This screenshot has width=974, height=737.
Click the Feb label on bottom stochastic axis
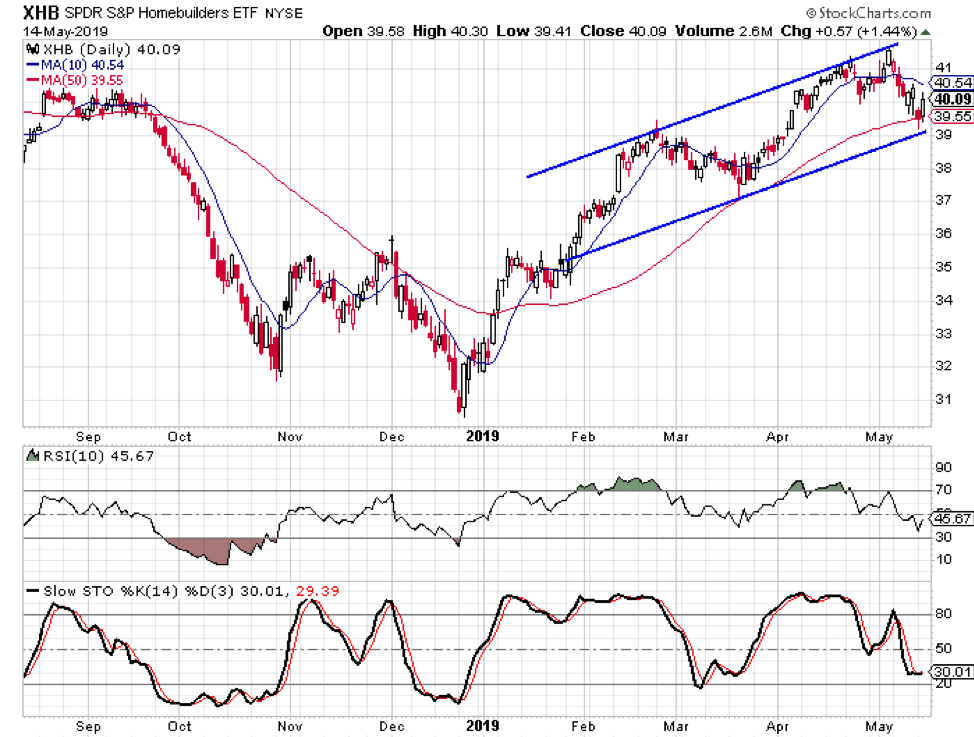(583, 726)
